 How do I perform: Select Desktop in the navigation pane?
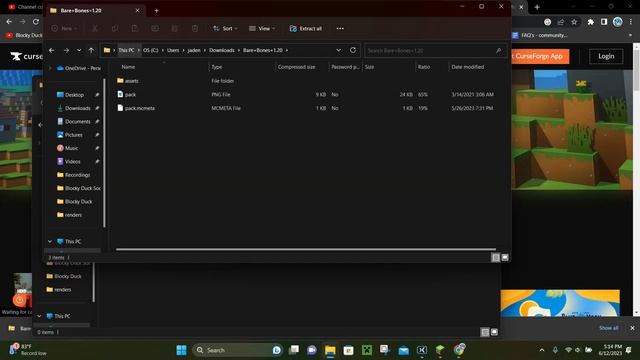click(x=74, y=95)
